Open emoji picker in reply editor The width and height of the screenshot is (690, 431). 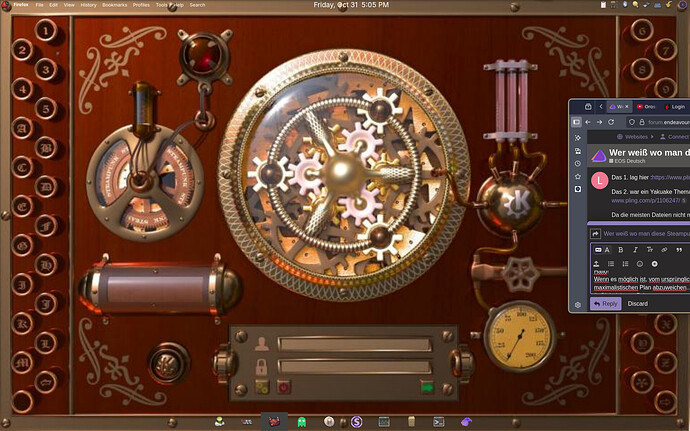(x=640, y=264)
